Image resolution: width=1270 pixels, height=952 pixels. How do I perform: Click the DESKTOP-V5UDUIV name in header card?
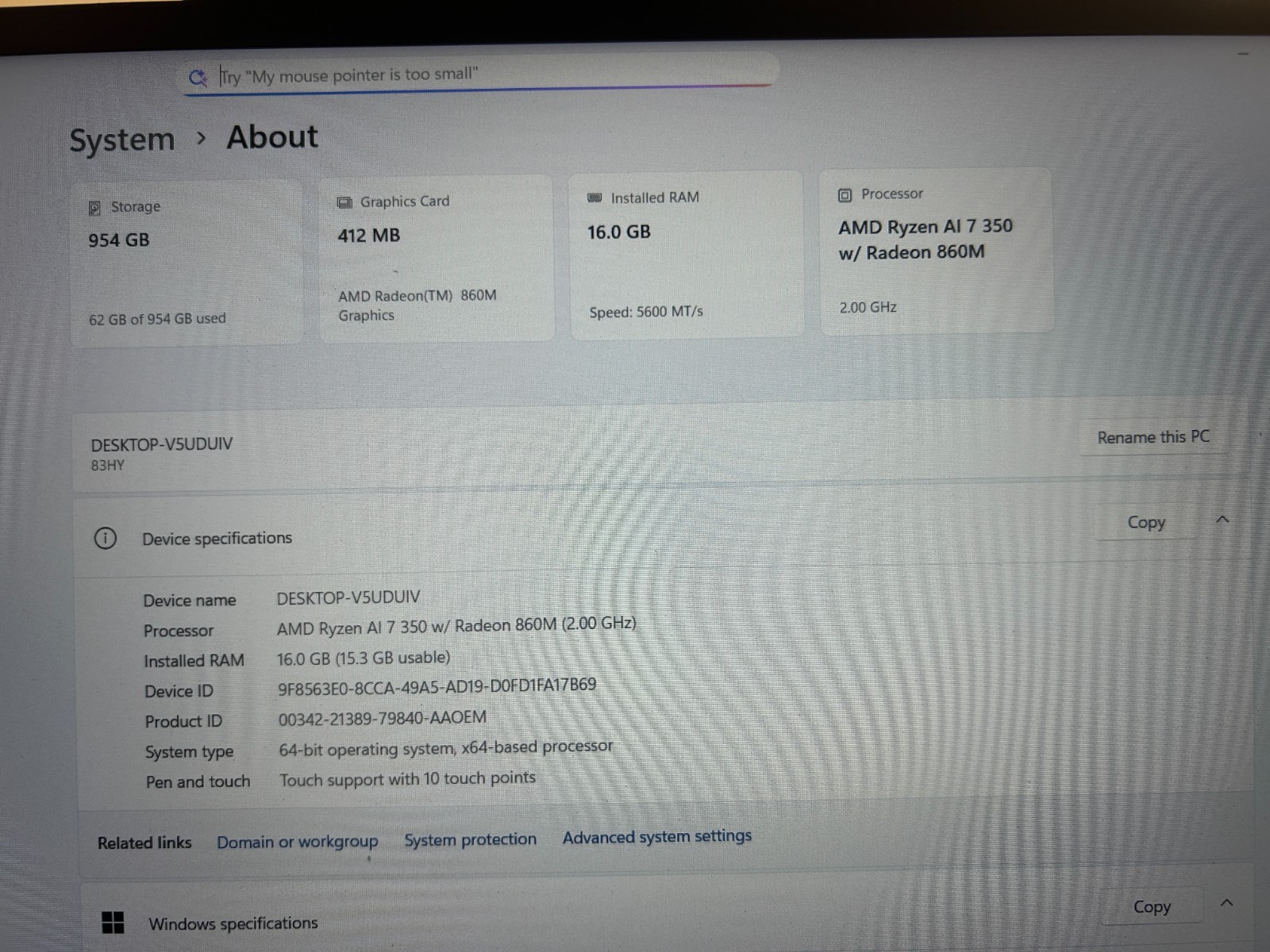tap(162, 444)
